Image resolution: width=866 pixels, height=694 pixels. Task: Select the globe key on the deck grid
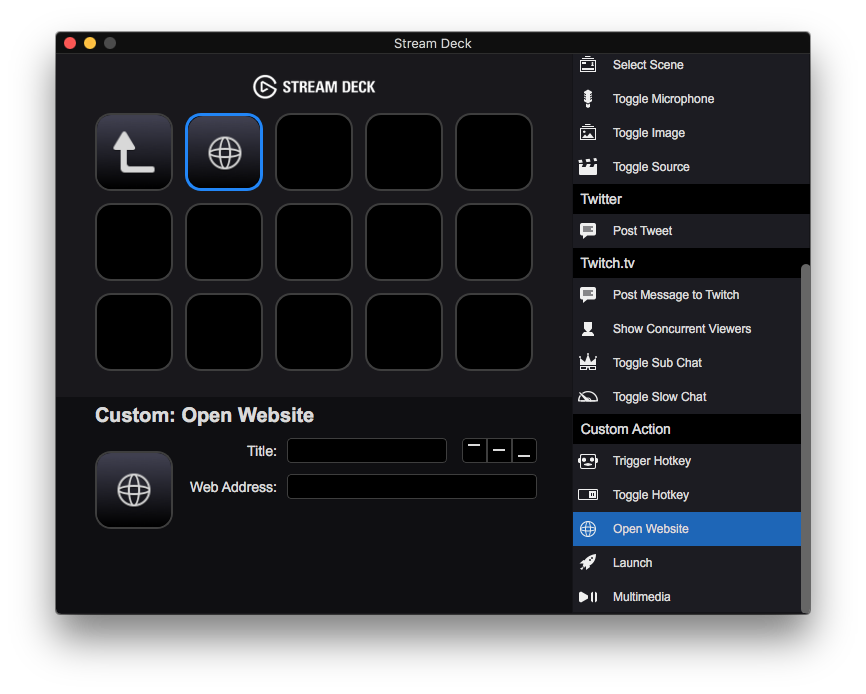coord(224,152)
